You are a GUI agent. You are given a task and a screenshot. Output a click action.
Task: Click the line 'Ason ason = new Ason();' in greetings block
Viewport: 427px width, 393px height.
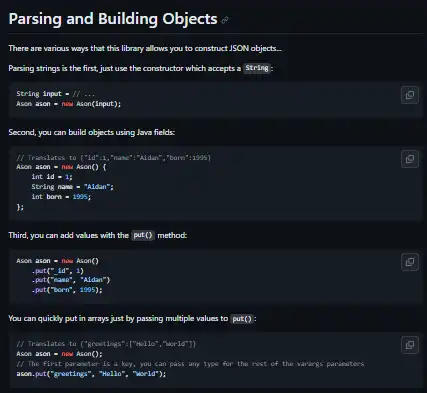tap(59, 354)
